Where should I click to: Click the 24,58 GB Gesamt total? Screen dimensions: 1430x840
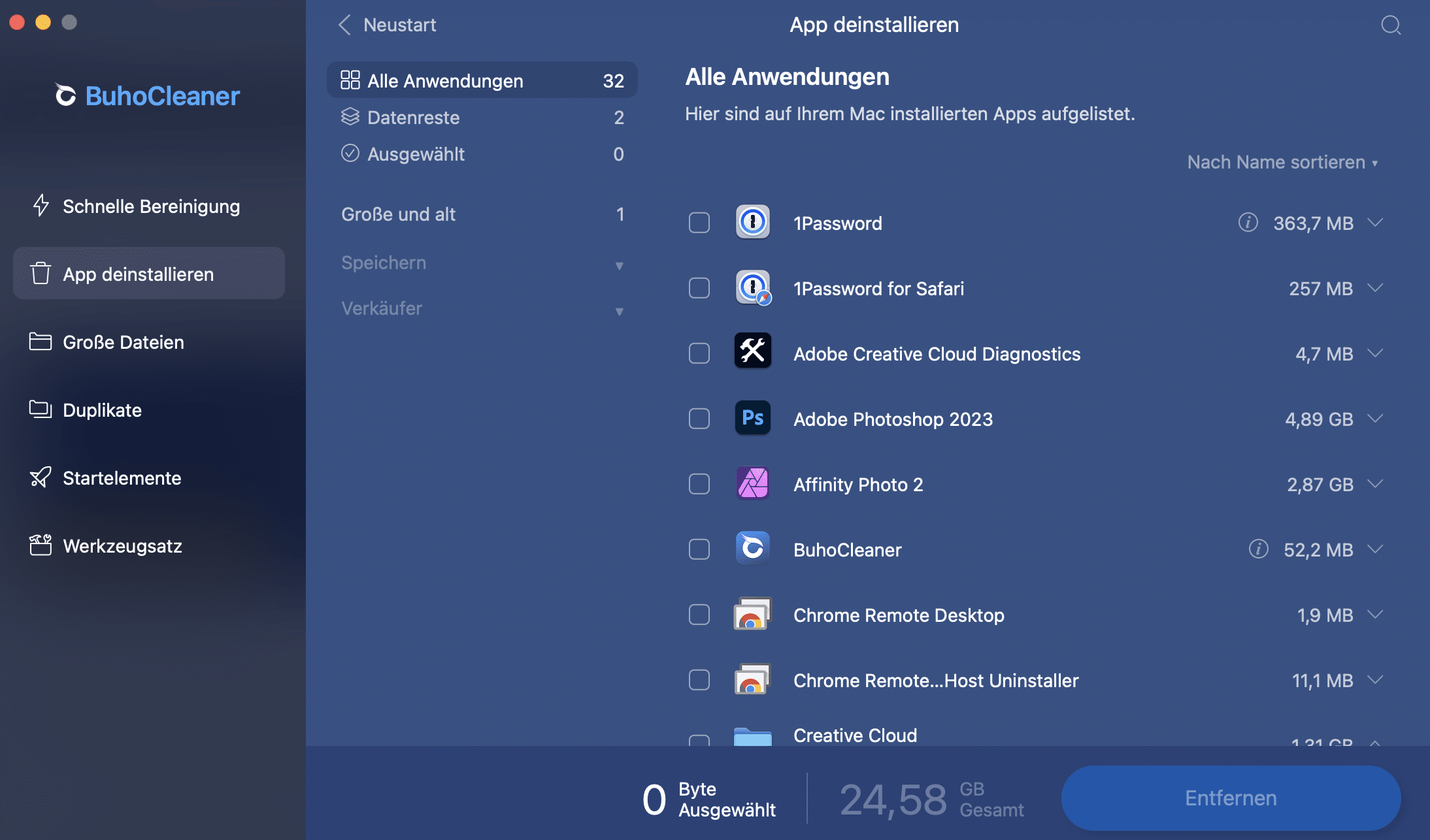point(931,799)
